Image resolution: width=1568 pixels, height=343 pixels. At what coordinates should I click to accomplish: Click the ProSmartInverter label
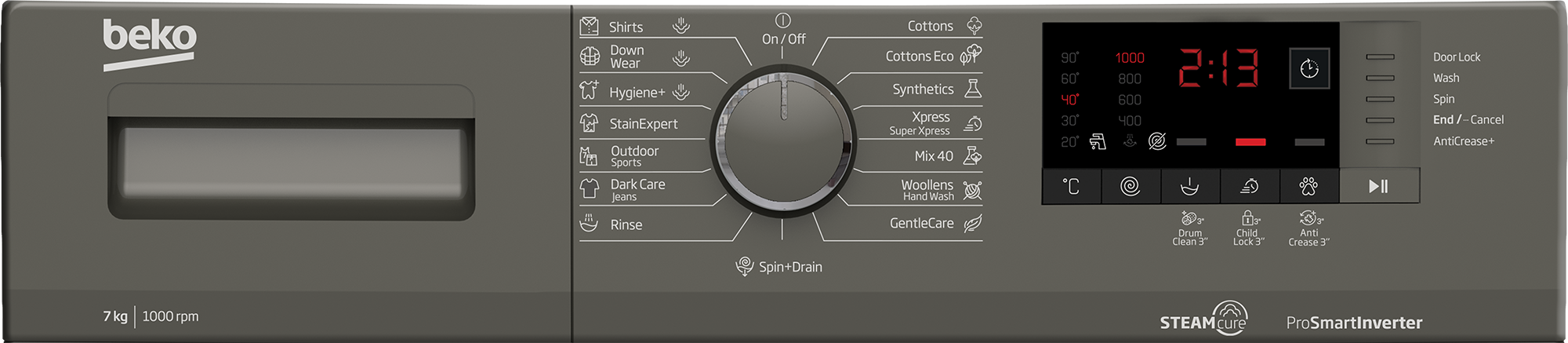[x=1354, y=323]
